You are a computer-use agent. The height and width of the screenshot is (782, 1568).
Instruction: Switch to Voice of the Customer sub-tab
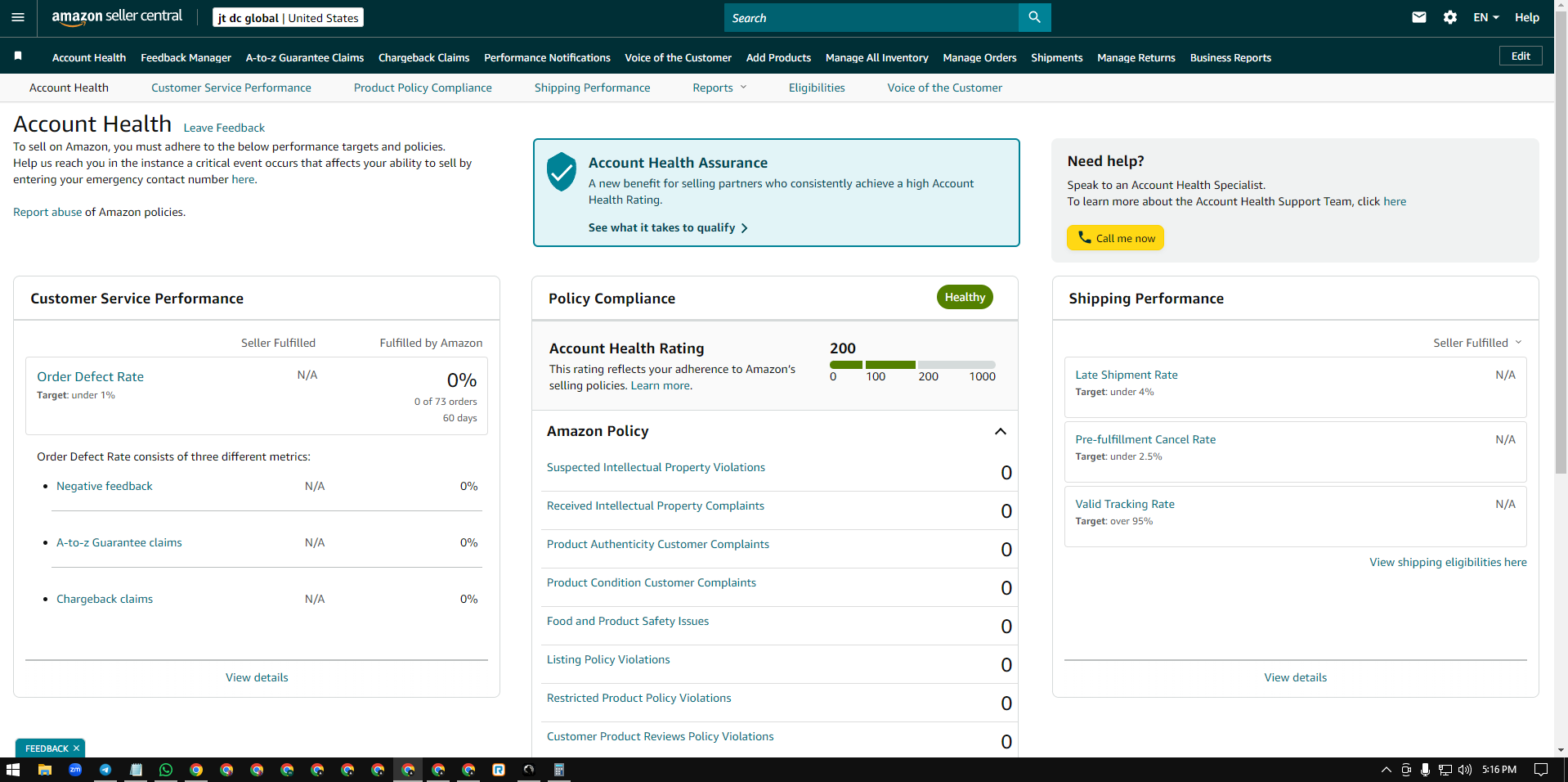click(944, 88)
